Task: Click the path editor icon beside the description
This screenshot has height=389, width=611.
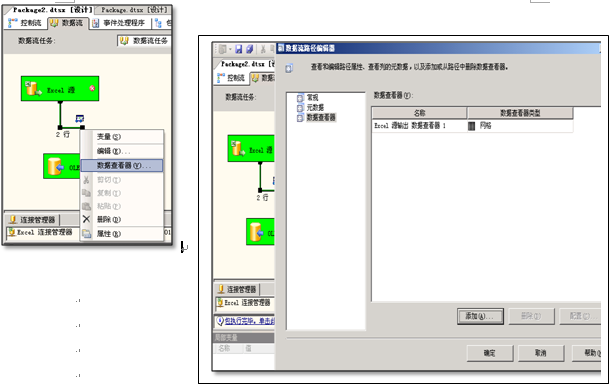Action: tap(289, 68)
